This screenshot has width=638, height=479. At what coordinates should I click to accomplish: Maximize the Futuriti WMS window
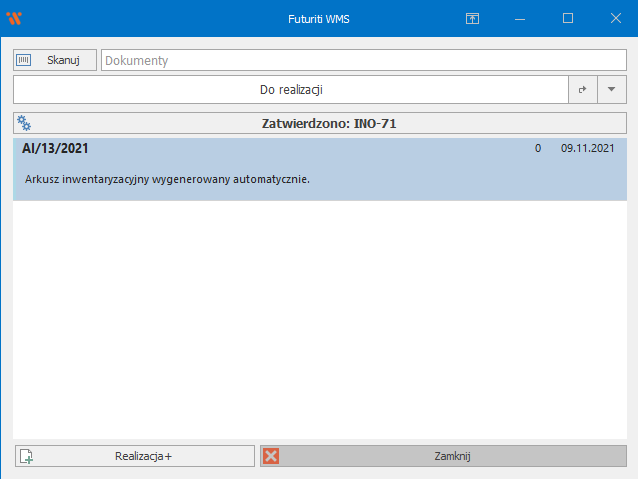568,18
